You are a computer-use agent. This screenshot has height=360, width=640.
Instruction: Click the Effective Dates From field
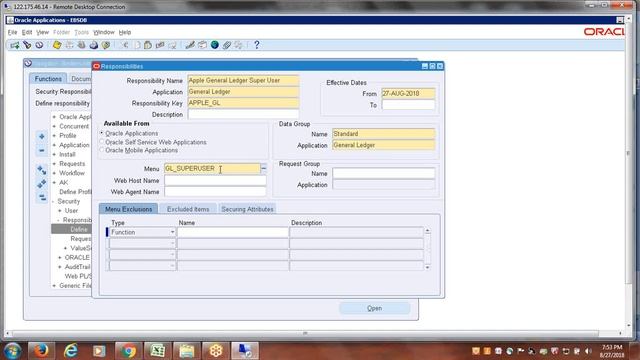pyautogui.click(x=408, y=93)
